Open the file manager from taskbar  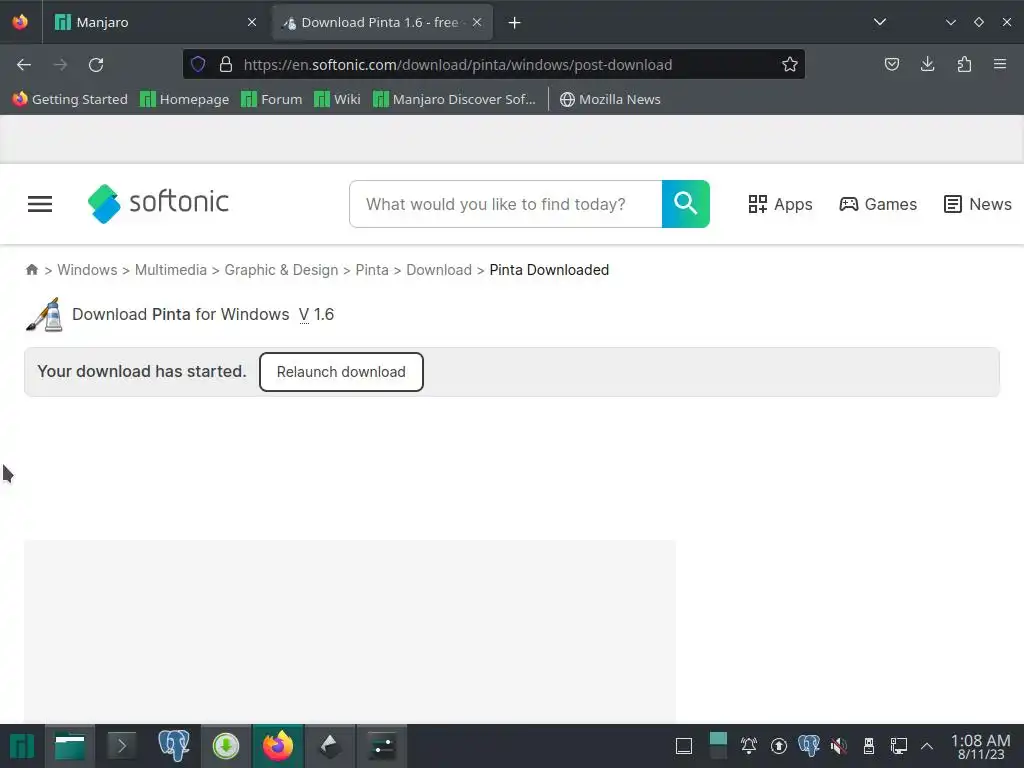[70, 746]
